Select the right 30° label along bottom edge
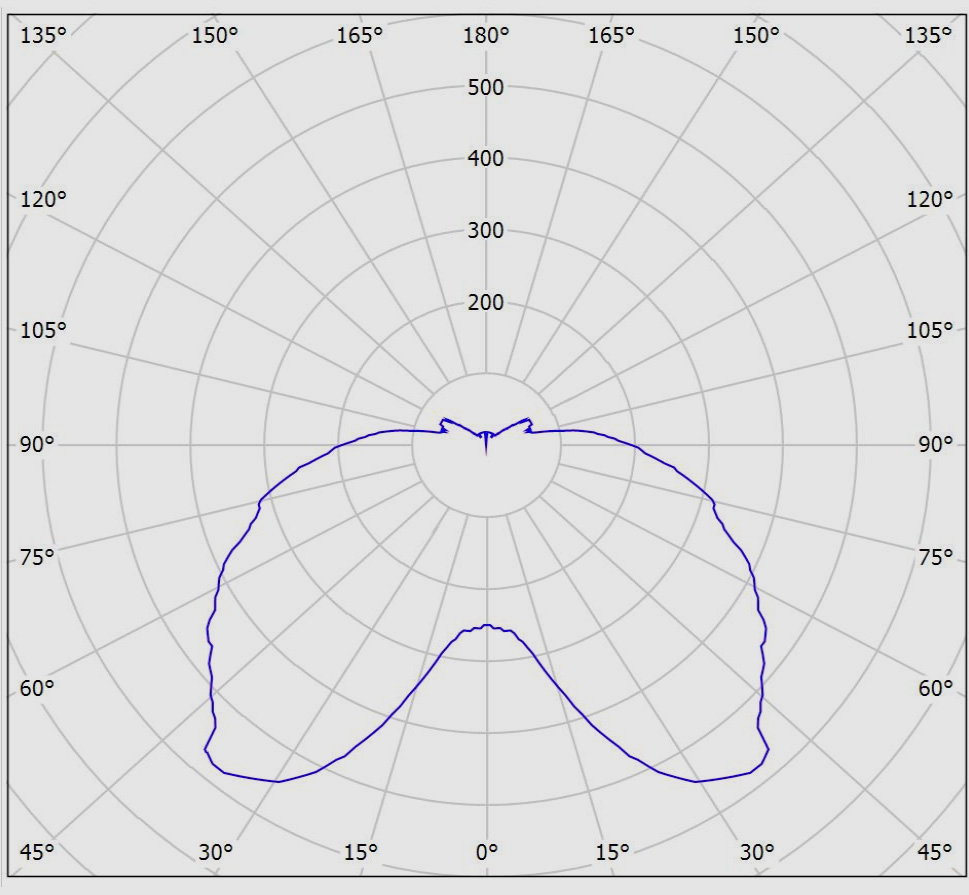 click(x=757, y=852)
